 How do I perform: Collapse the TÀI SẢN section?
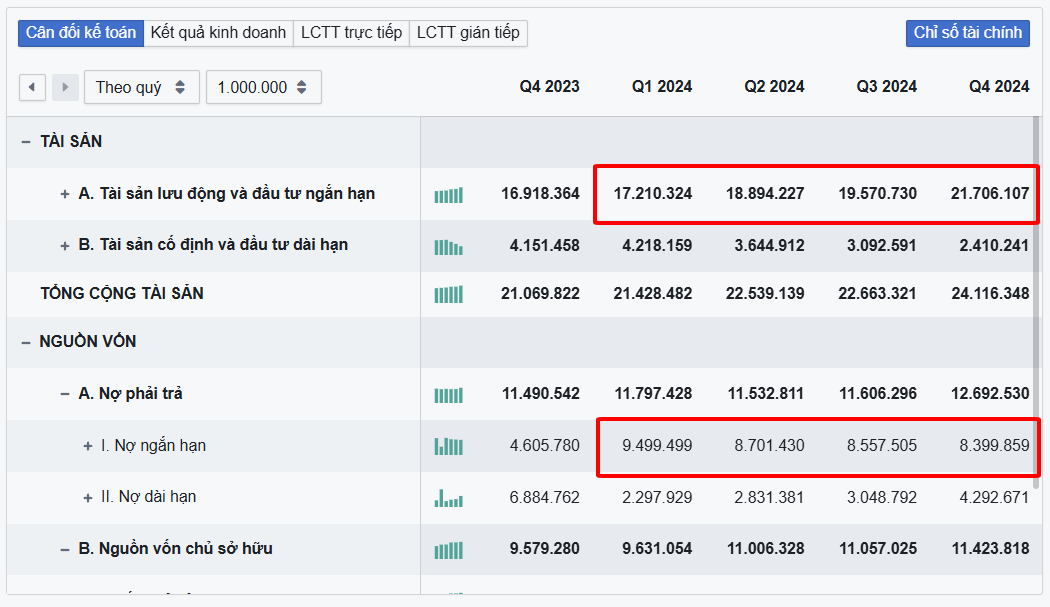pyautogui.click(x=26, y=142)
